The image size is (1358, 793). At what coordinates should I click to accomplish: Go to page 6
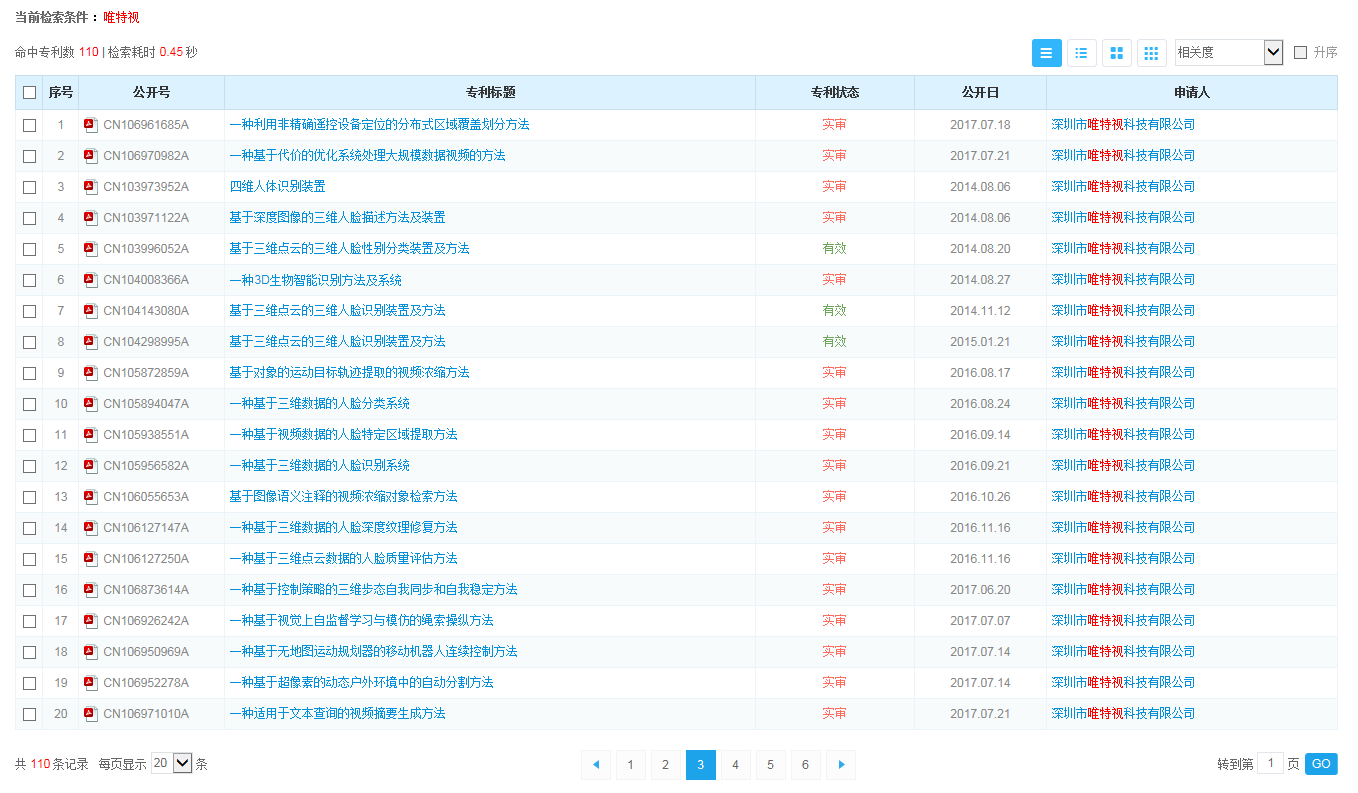coord(806,765)
